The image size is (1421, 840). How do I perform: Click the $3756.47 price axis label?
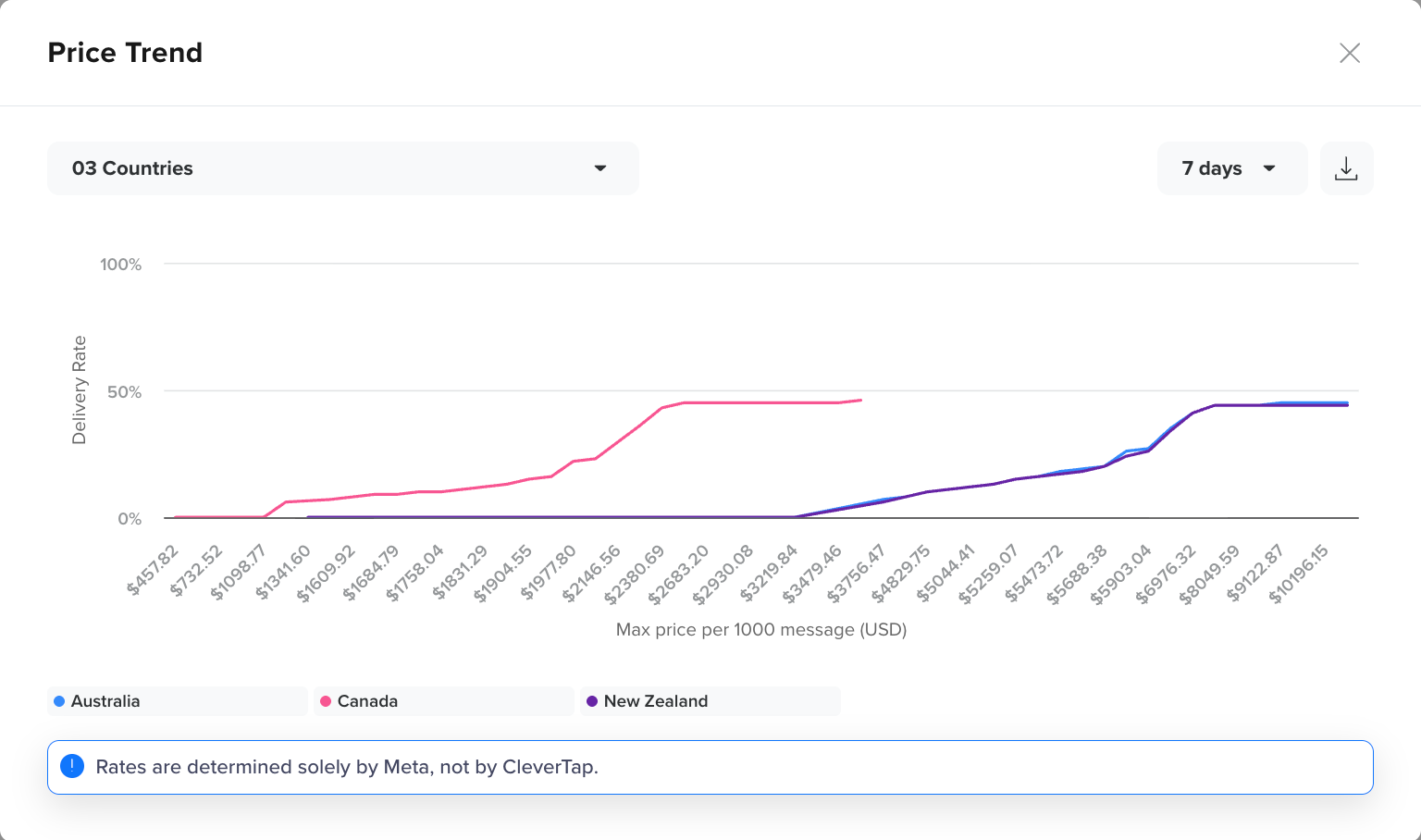tap(856, 574)
